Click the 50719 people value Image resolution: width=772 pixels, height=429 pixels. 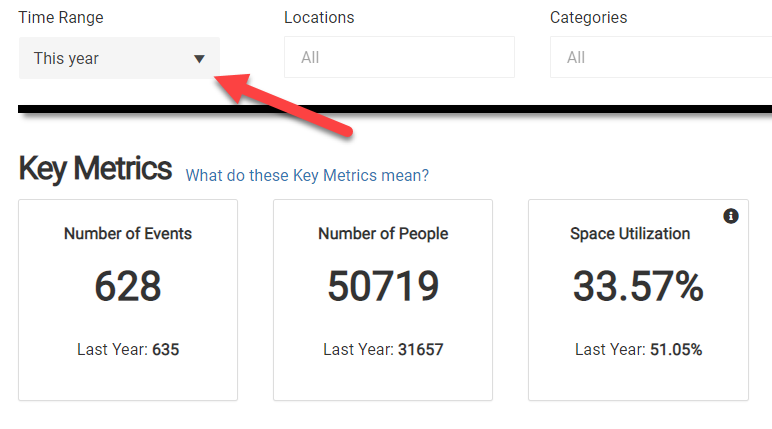coord(383,286)
